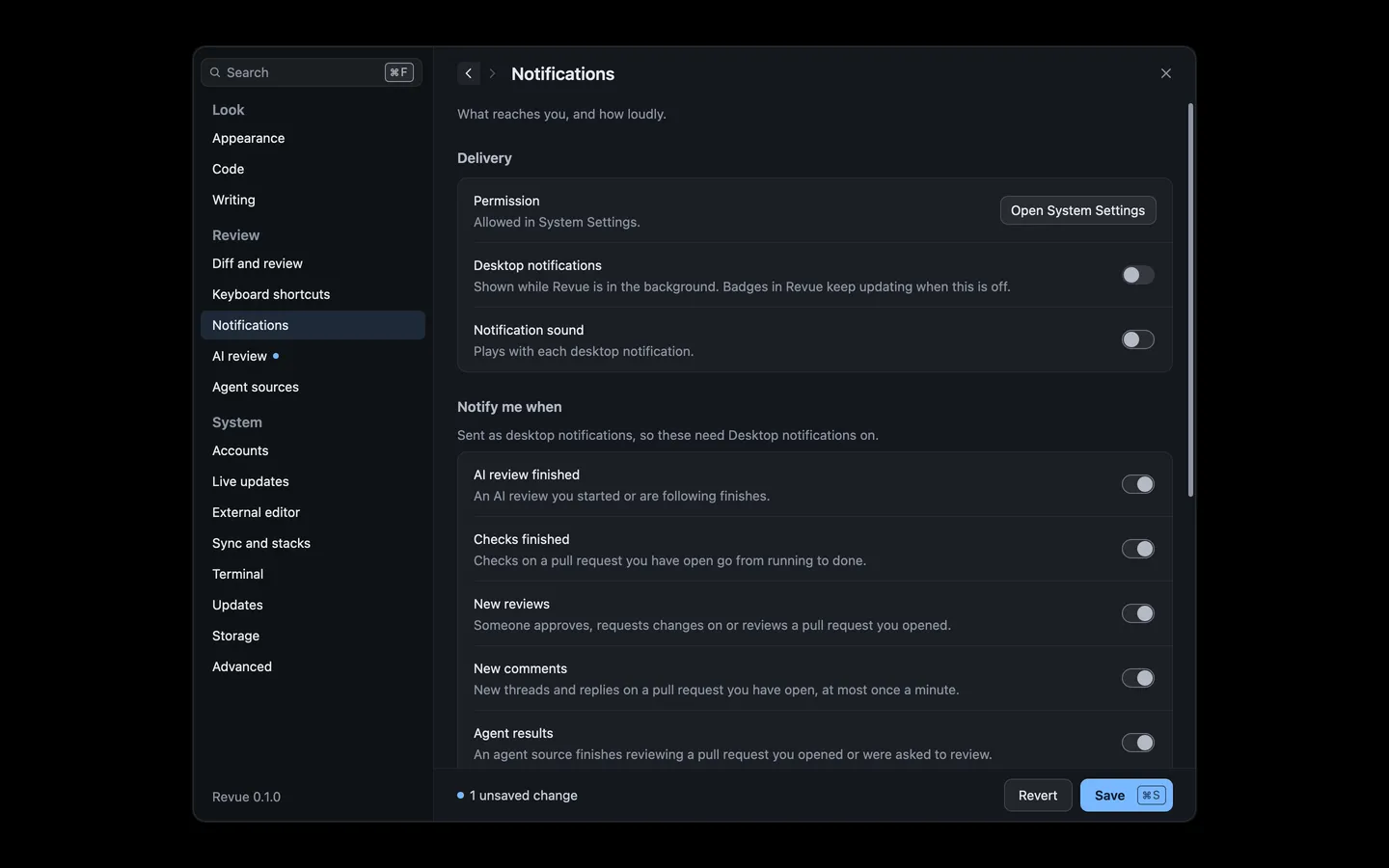Click the 'Notify me when' heading
Viewport: 1389px width, 868px height.
[509, 407]
